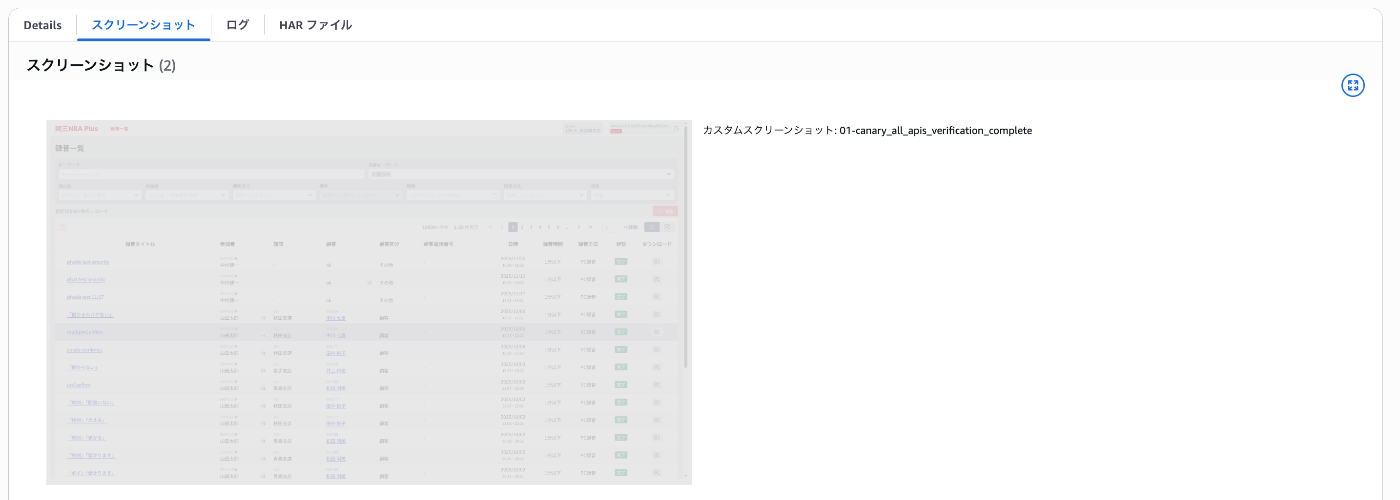The height and width of the screenshot is (500, 1400).
Task: Click the highlighted page 1 pagination button
Action: pos(513,227)
